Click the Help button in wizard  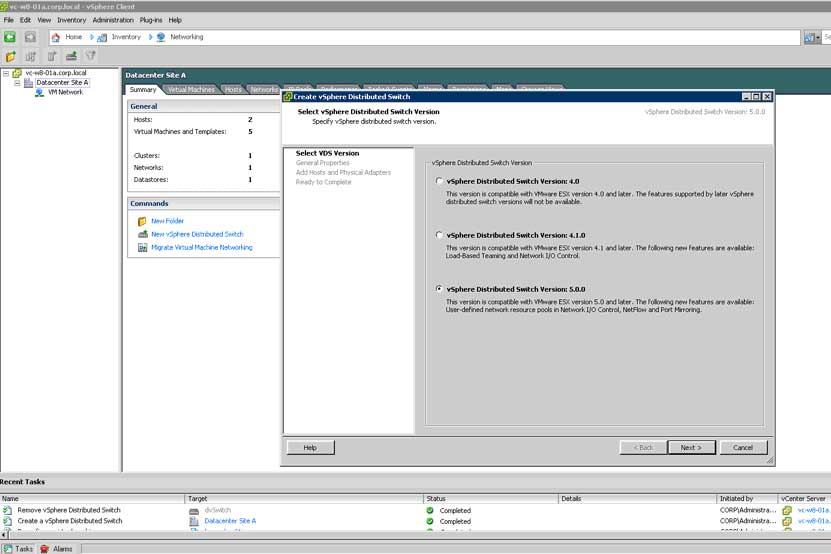coord(310,447)
